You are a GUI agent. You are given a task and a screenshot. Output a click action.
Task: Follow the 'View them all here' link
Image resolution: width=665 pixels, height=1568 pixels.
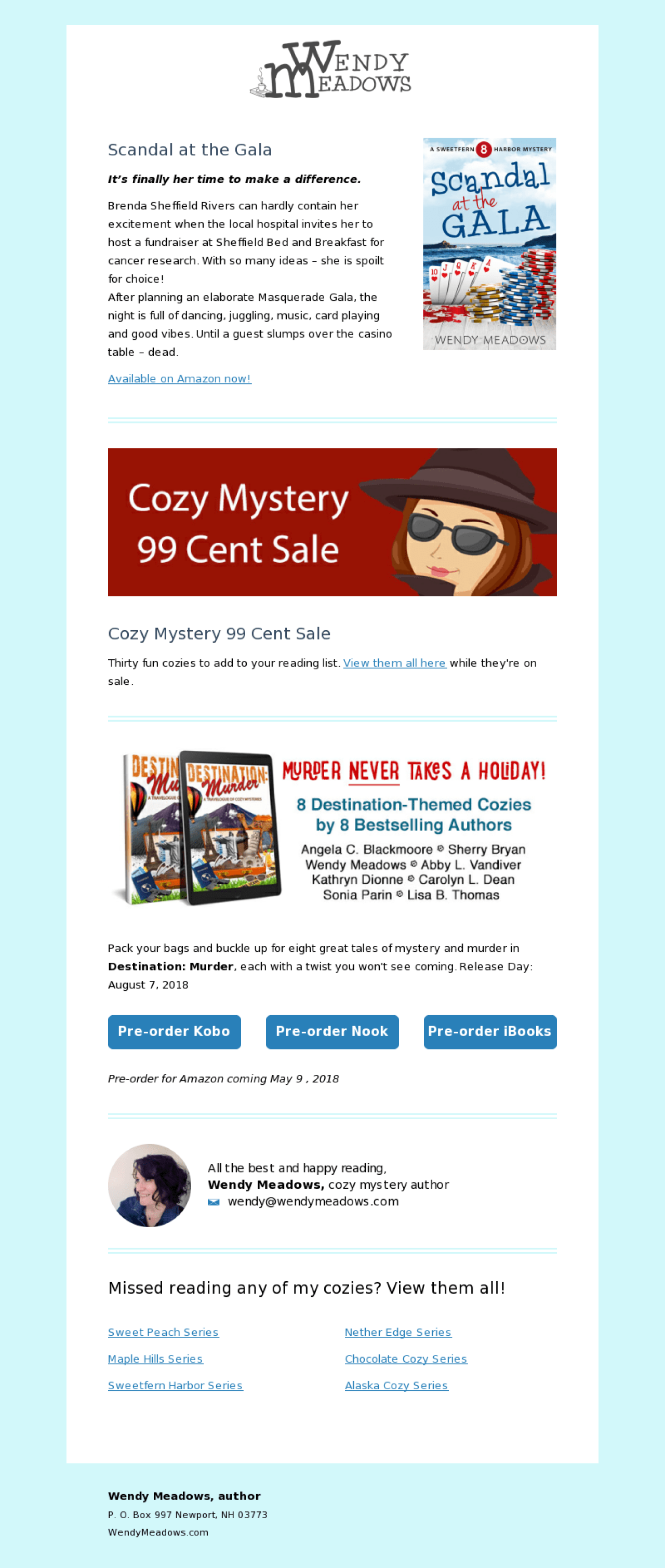pos(395,663)
